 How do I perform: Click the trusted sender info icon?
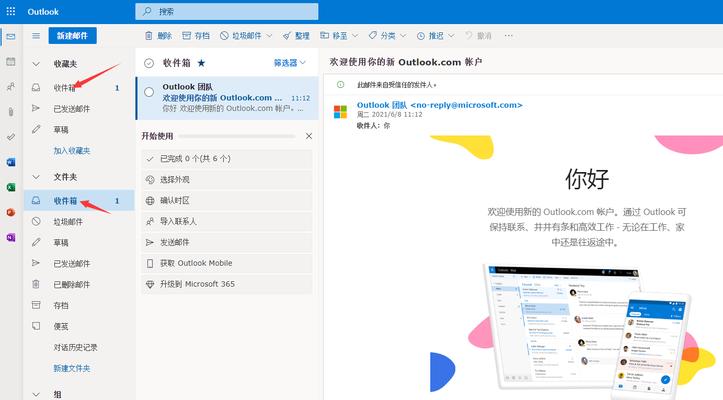point(340,85)
